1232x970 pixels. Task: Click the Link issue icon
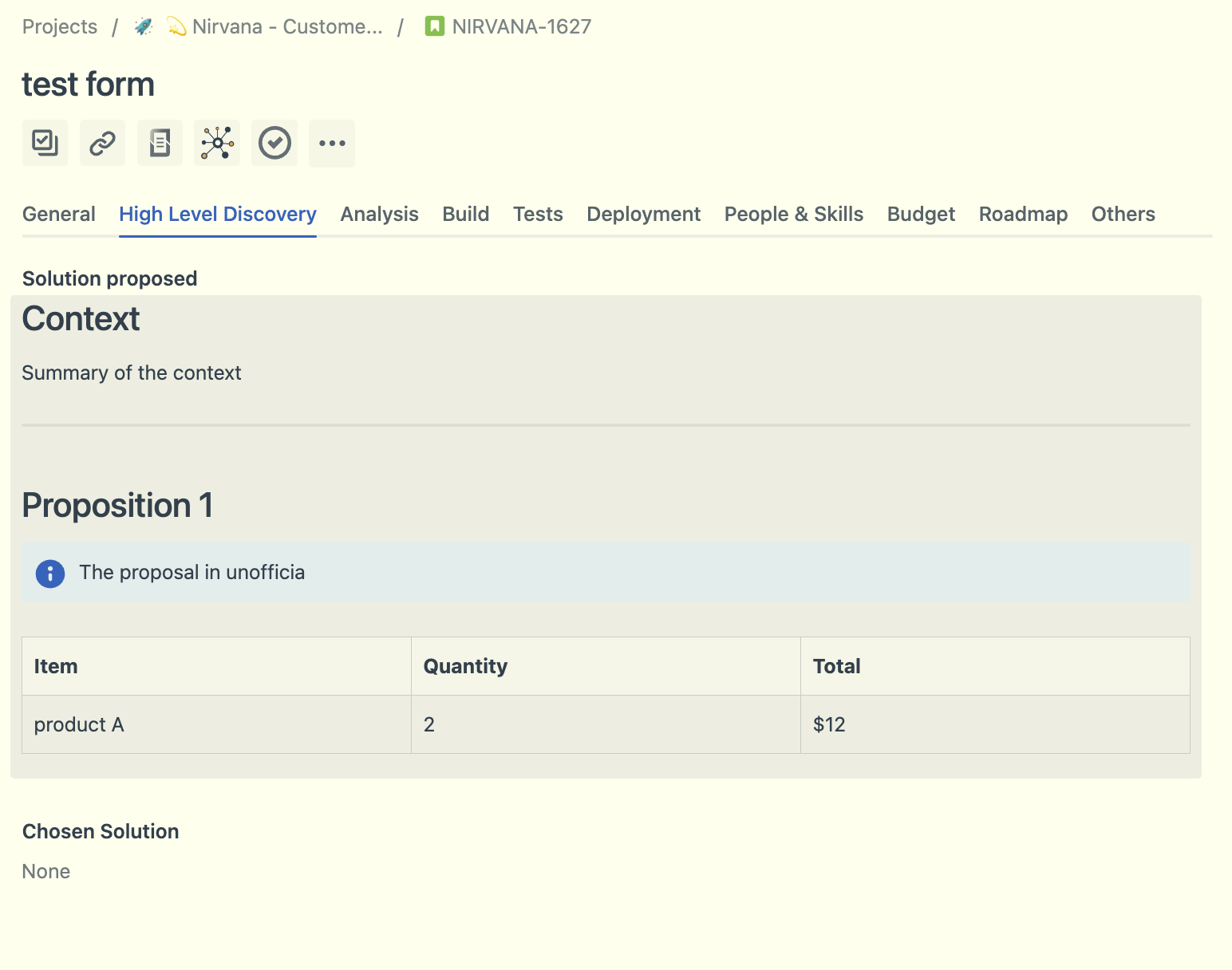(102, 143)
